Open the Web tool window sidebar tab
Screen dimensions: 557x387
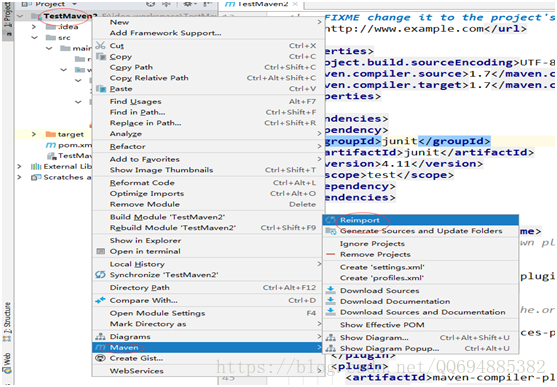[7, 363]
